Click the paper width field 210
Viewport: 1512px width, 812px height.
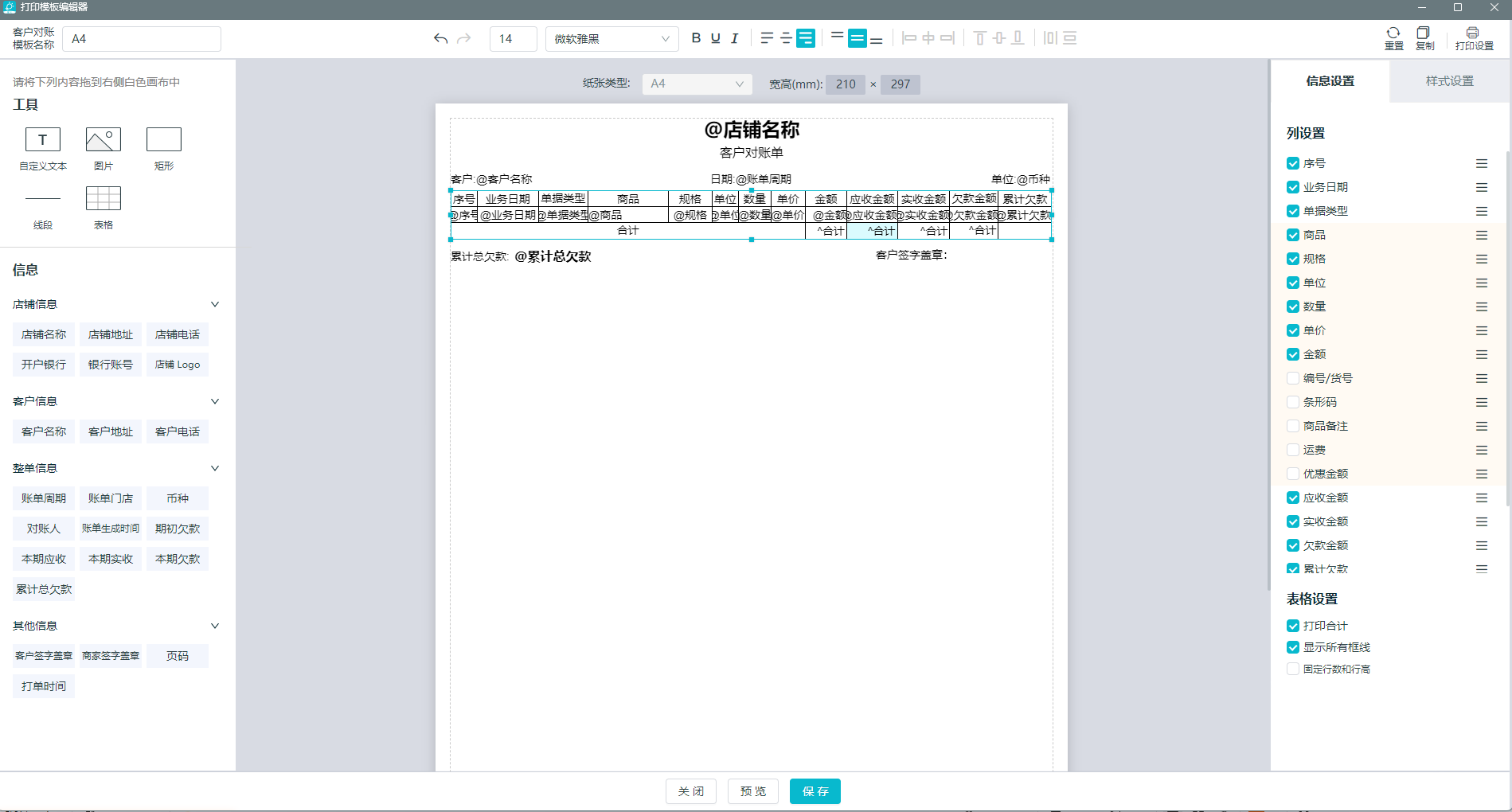tap(846, 84)
